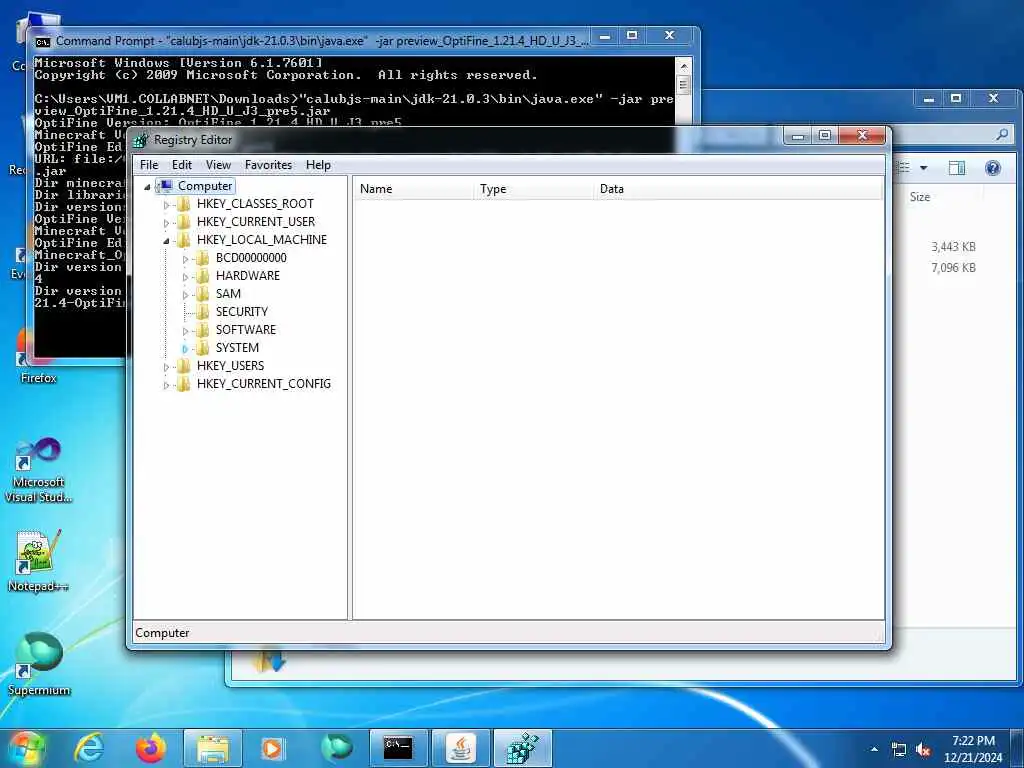Open Windows Media Player from the taskbar

point(272,748)
